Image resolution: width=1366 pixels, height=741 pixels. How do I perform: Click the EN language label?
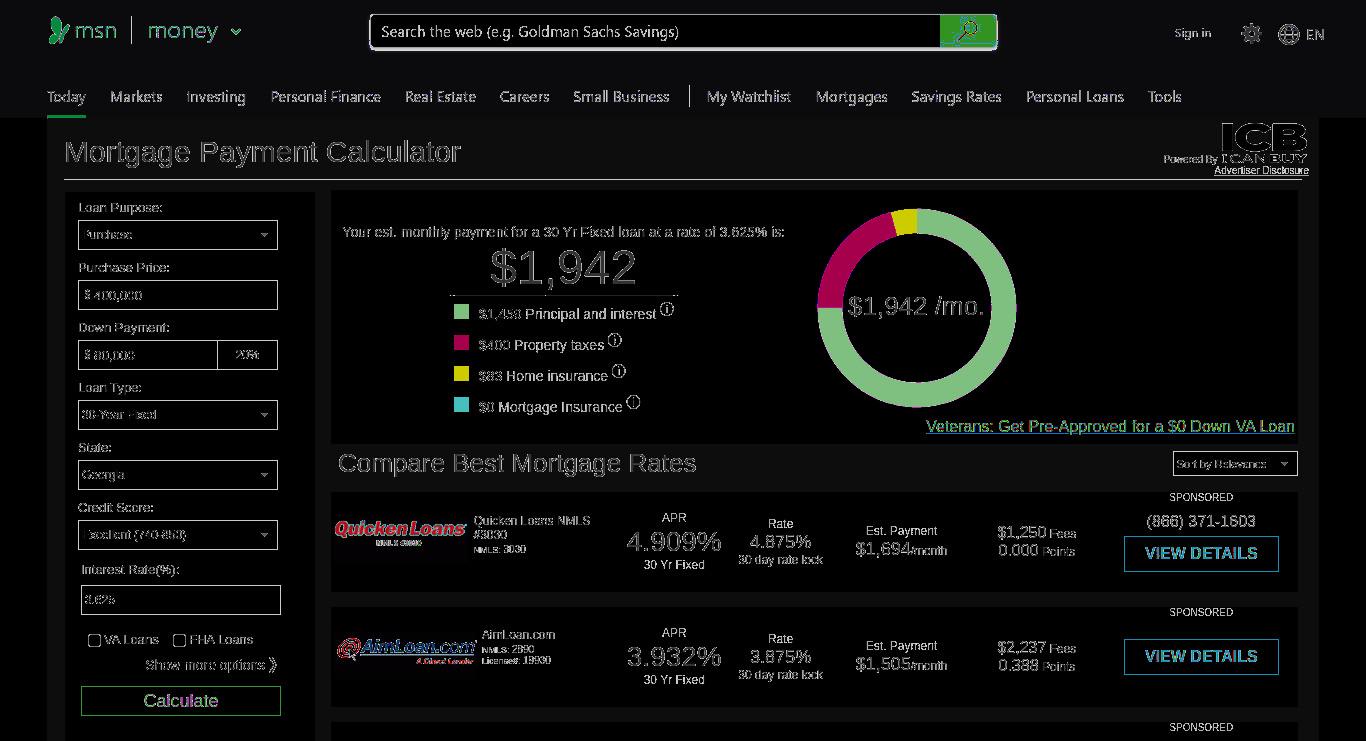click(x=1315, y=35)
